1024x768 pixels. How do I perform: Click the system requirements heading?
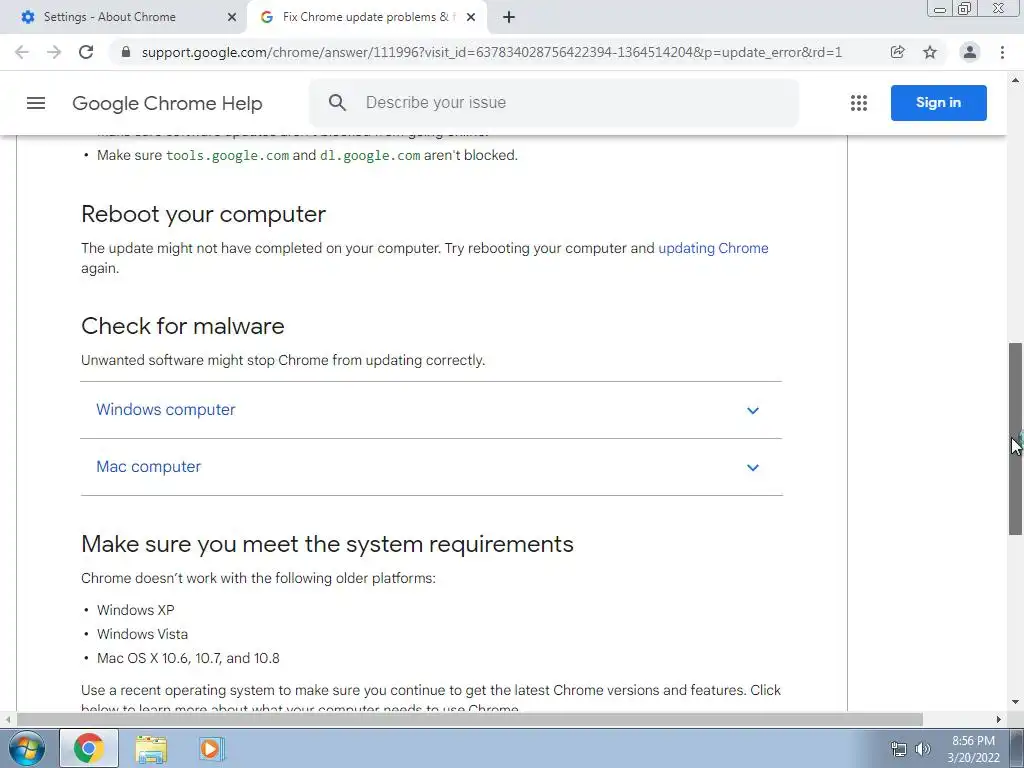pyautogui.click(x=327, y=544)
